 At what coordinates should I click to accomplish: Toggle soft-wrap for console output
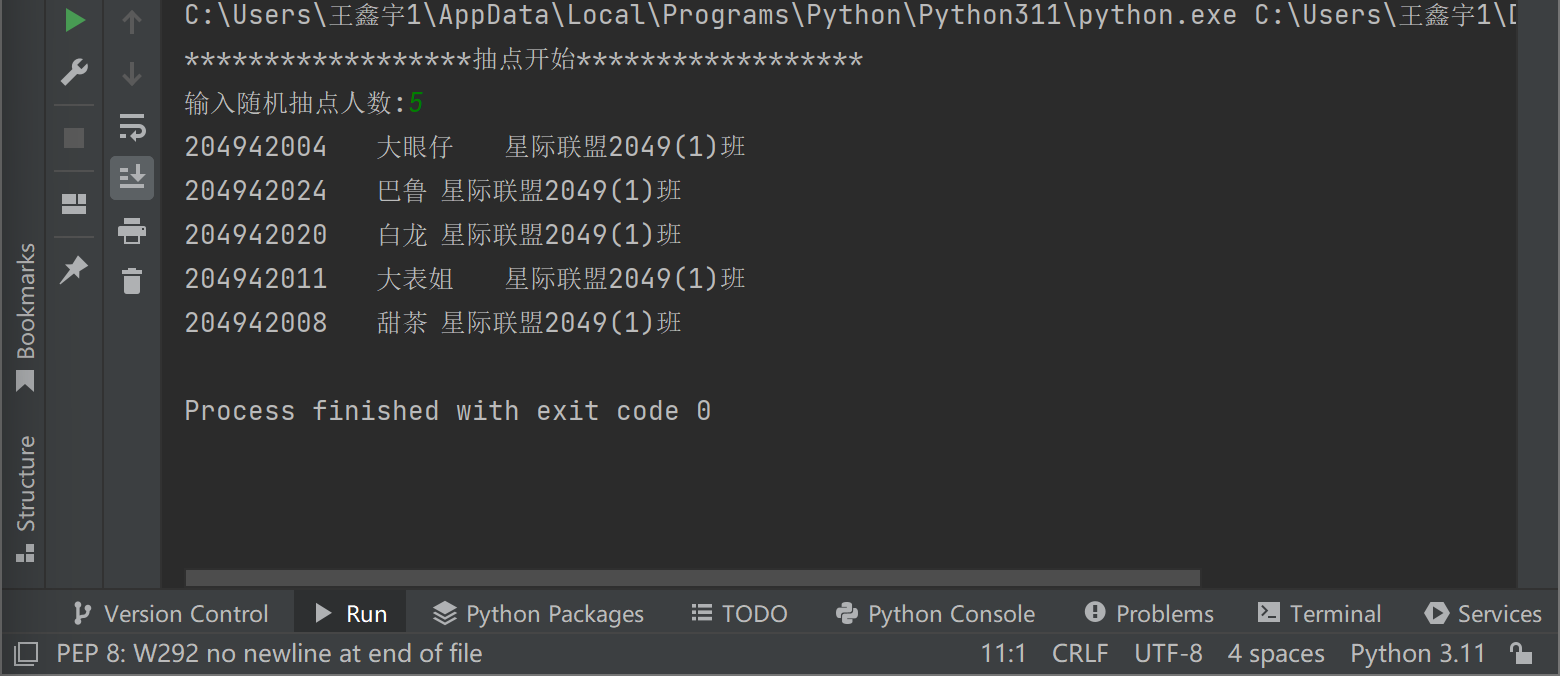[x=132, y=127]
